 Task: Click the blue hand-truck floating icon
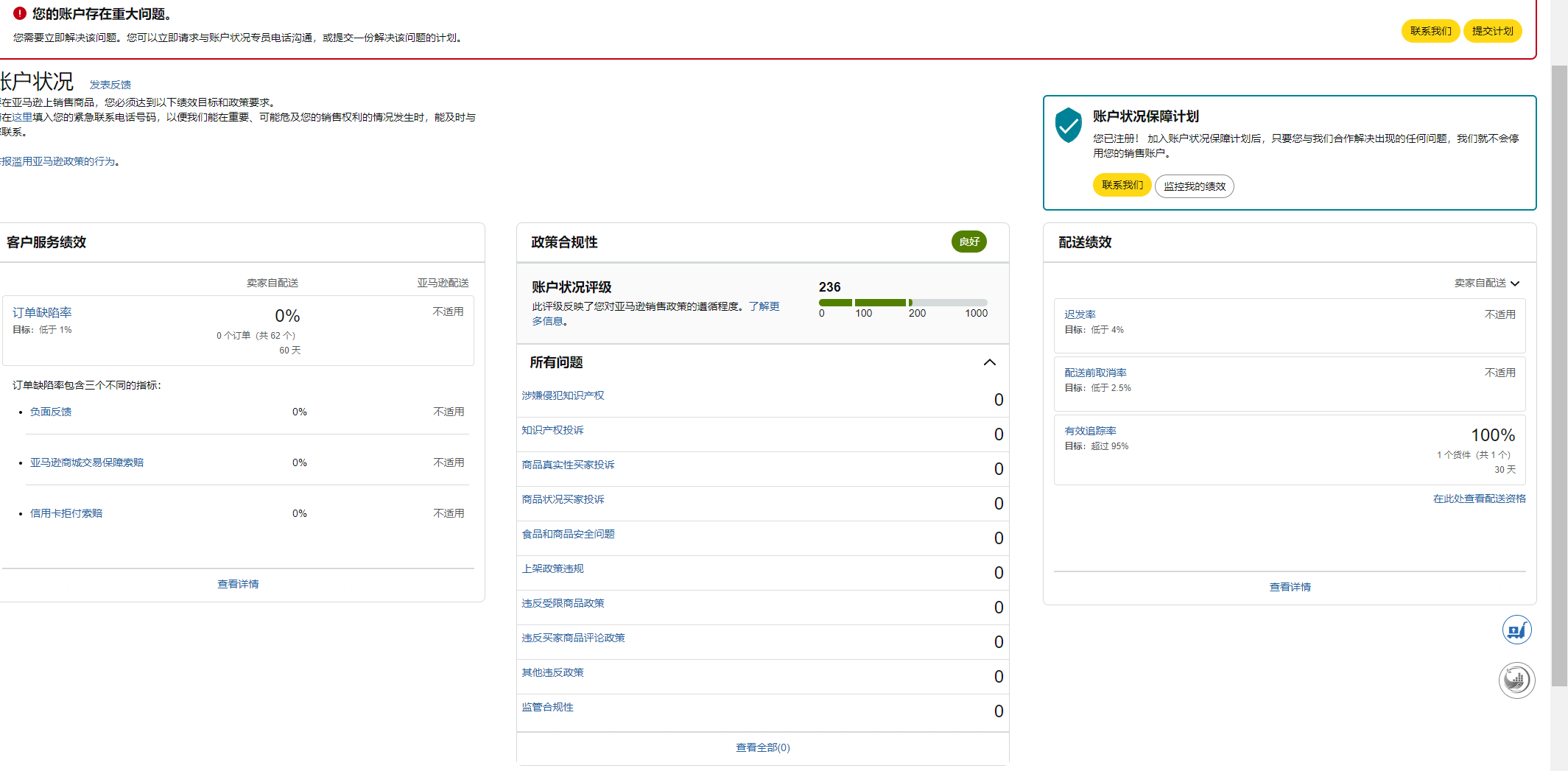tap(1516, 630)
